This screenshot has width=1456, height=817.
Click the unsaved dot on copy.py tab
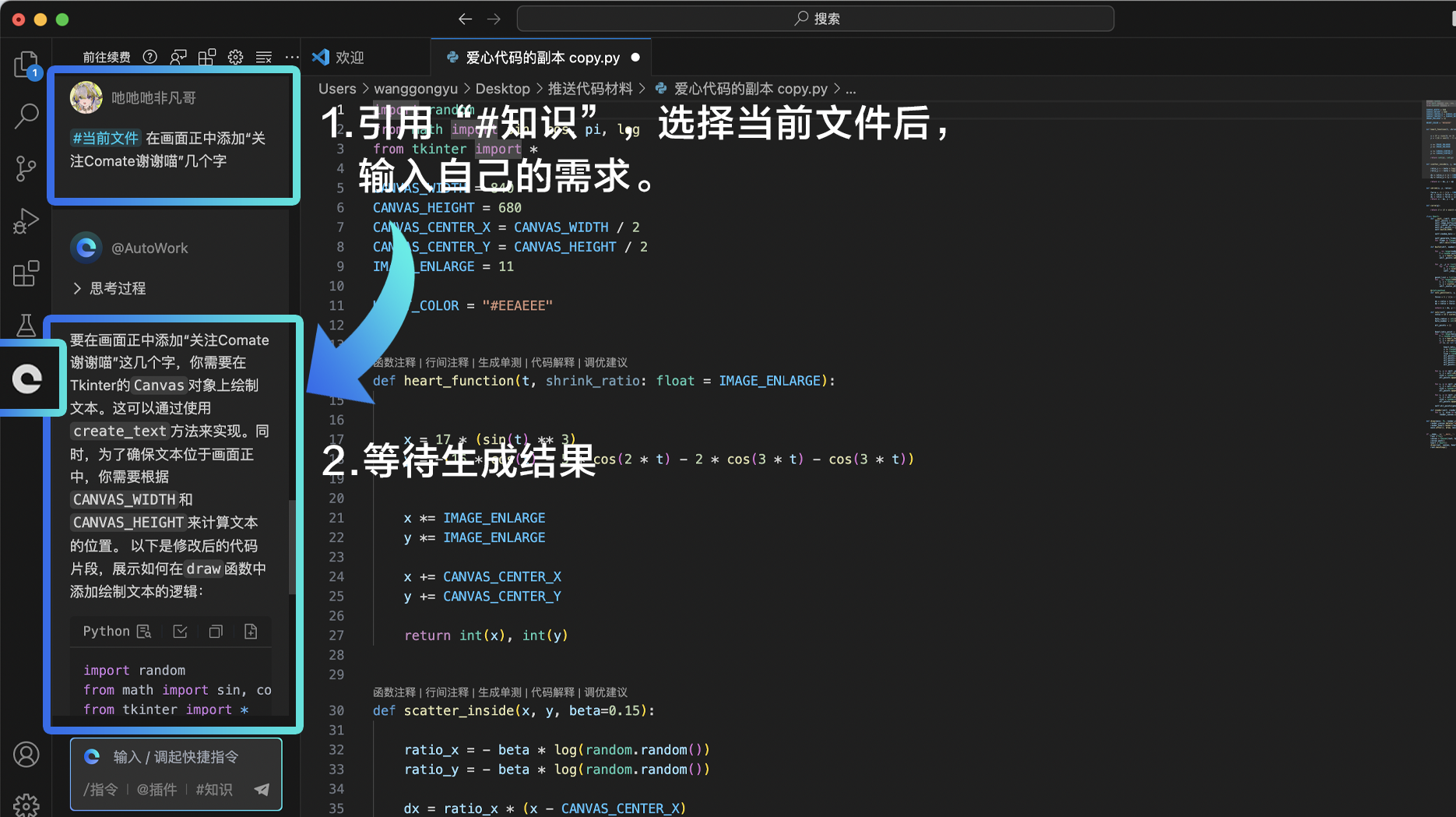(x=635, y=57)
